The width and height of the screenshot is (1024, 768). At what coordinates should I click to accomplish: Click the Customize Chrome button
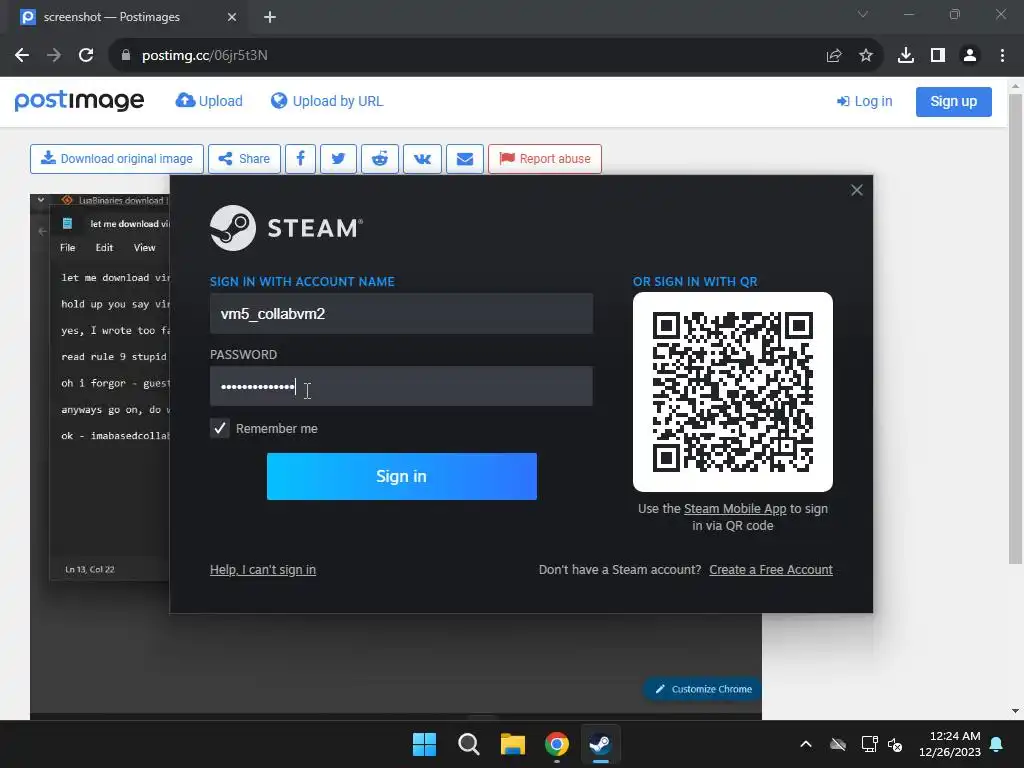(x=703, y=689)
